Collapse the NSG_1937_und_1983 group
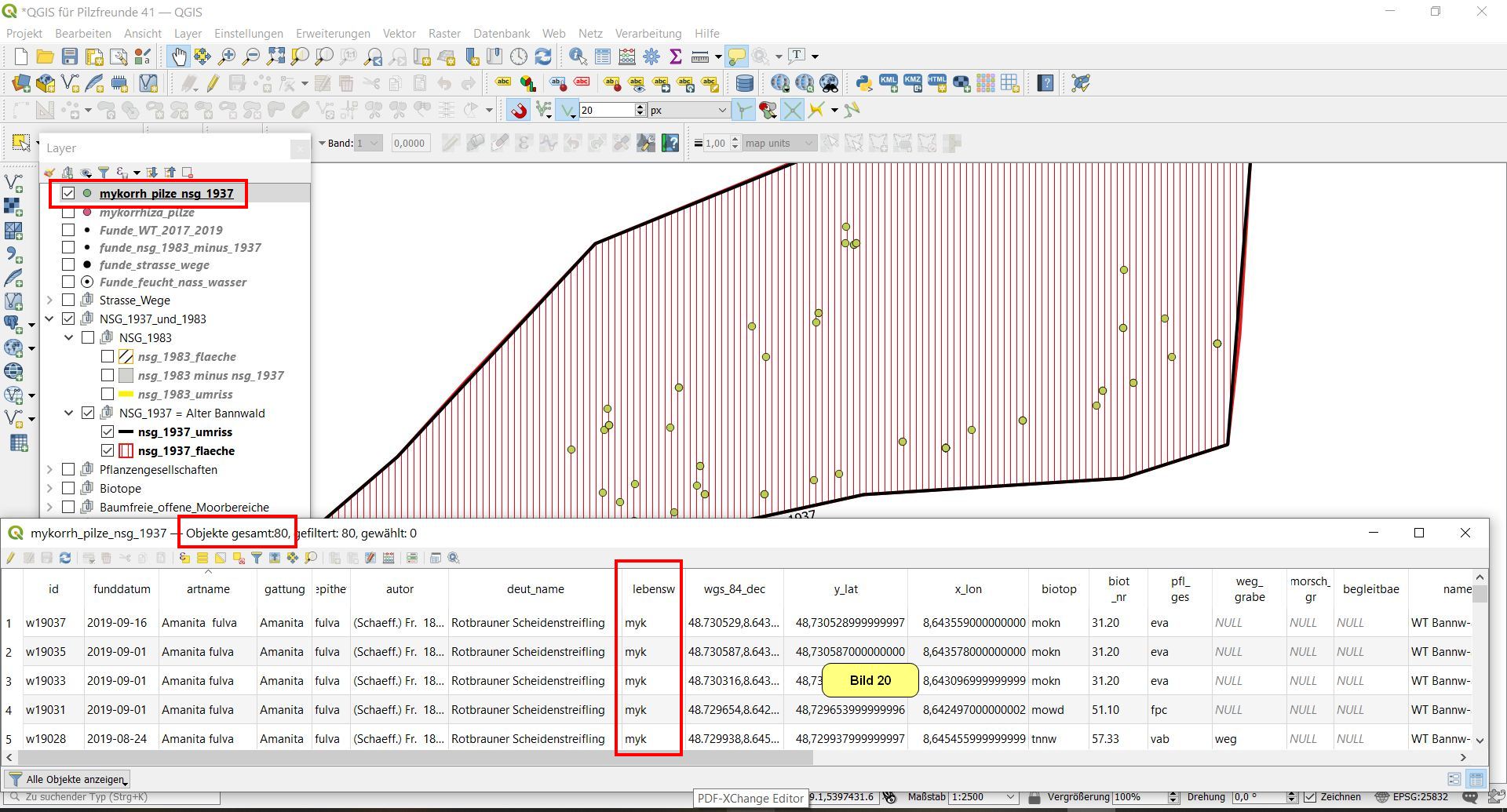The image size is (1507, 812). point(49,319)
